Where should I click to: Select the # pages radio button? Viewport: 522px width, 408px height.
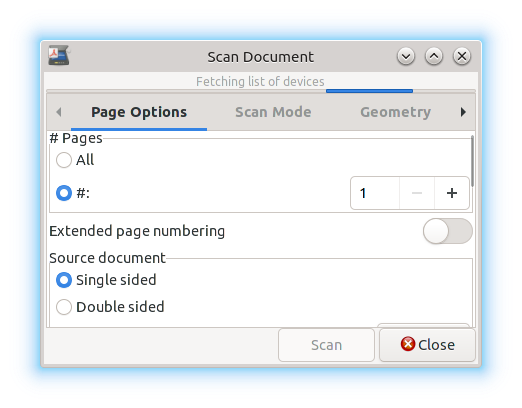(64, 193)
